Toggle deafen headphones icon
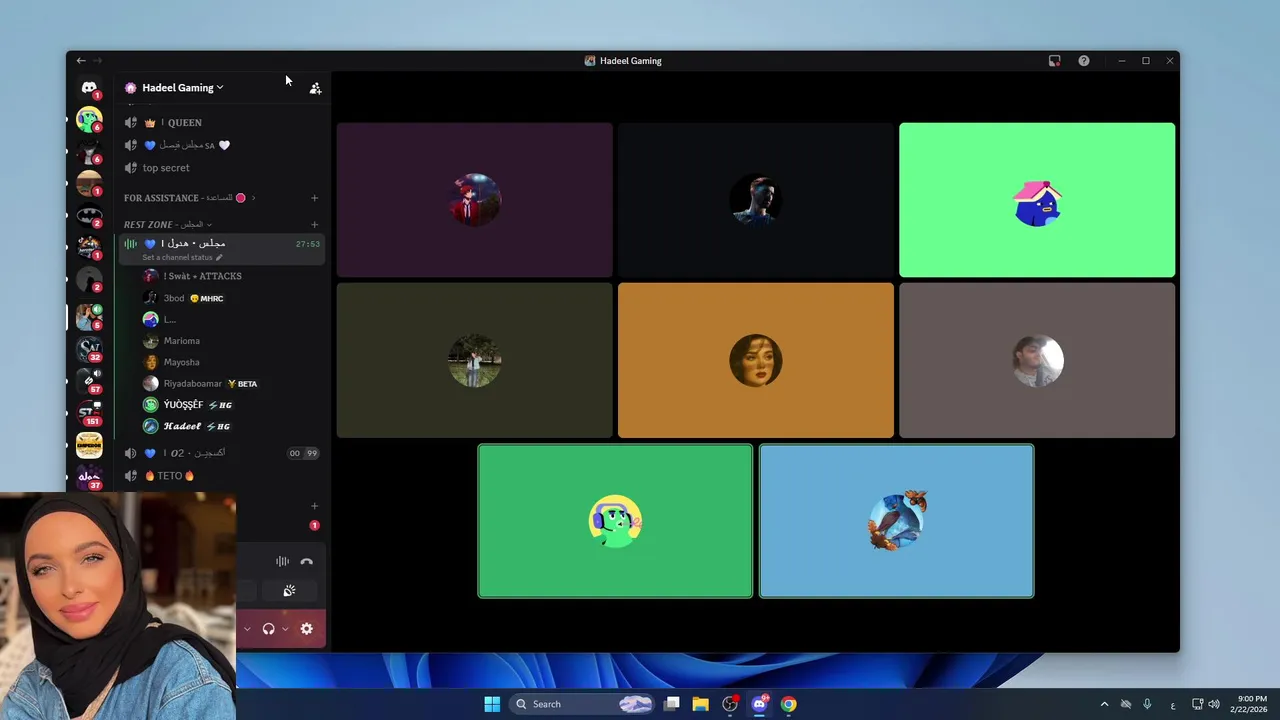Image resolution: width=1280 pixels, height=720 pixels. tap(268, 629)
